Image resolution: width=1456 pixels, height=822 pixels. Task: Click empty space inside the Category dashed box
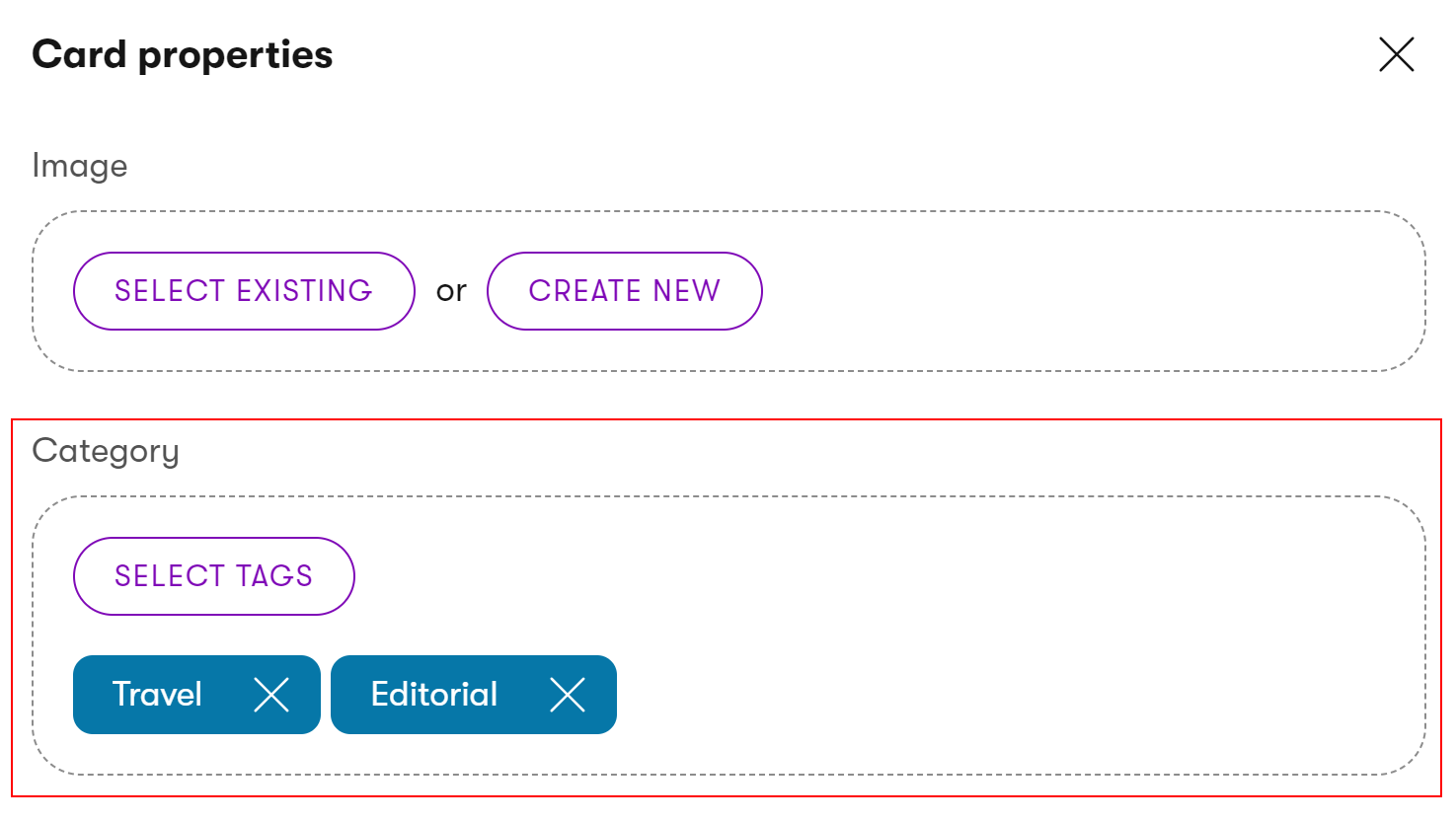[x=987, y=632]
